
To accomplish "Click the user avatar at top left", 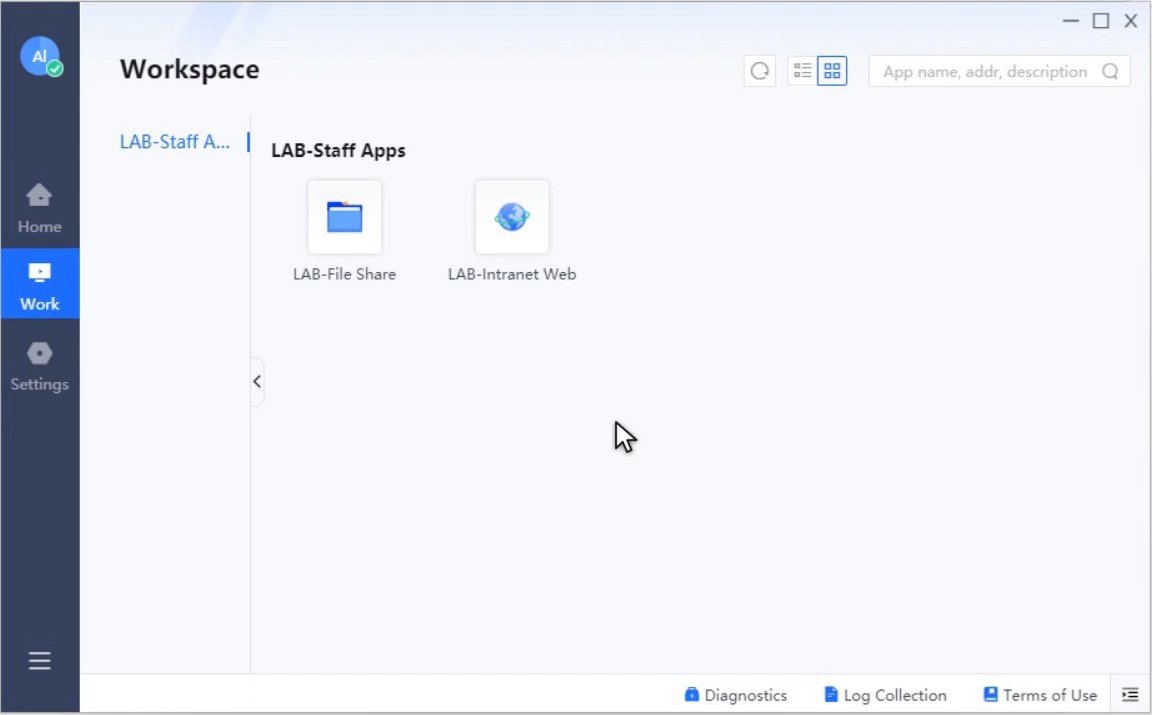I will (x=40, y=56).
